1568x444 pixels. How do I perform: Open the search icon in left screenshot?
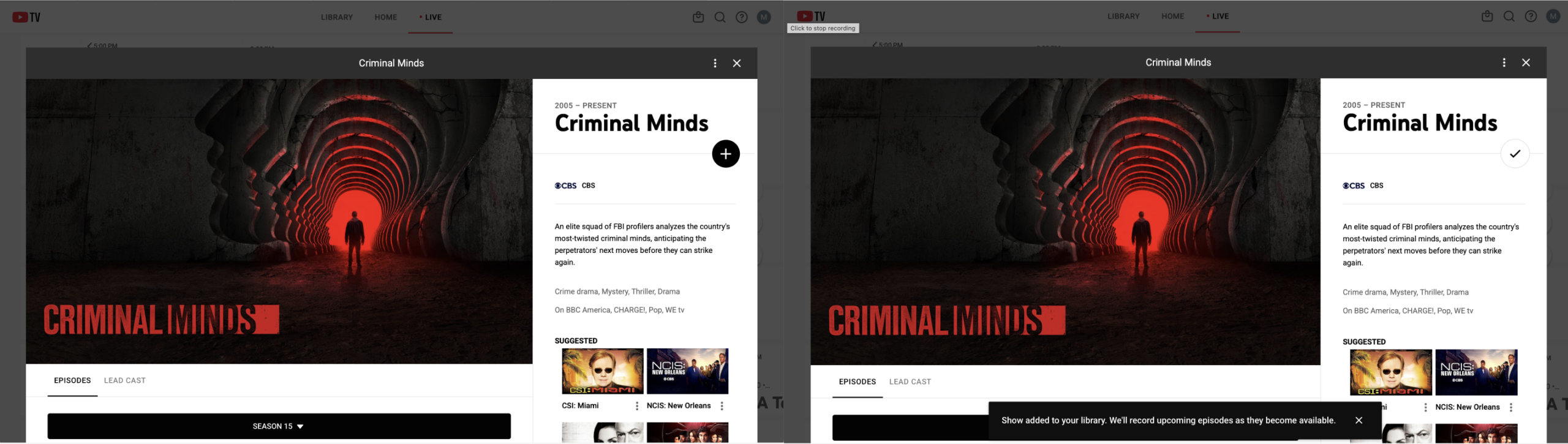point(720,17)
